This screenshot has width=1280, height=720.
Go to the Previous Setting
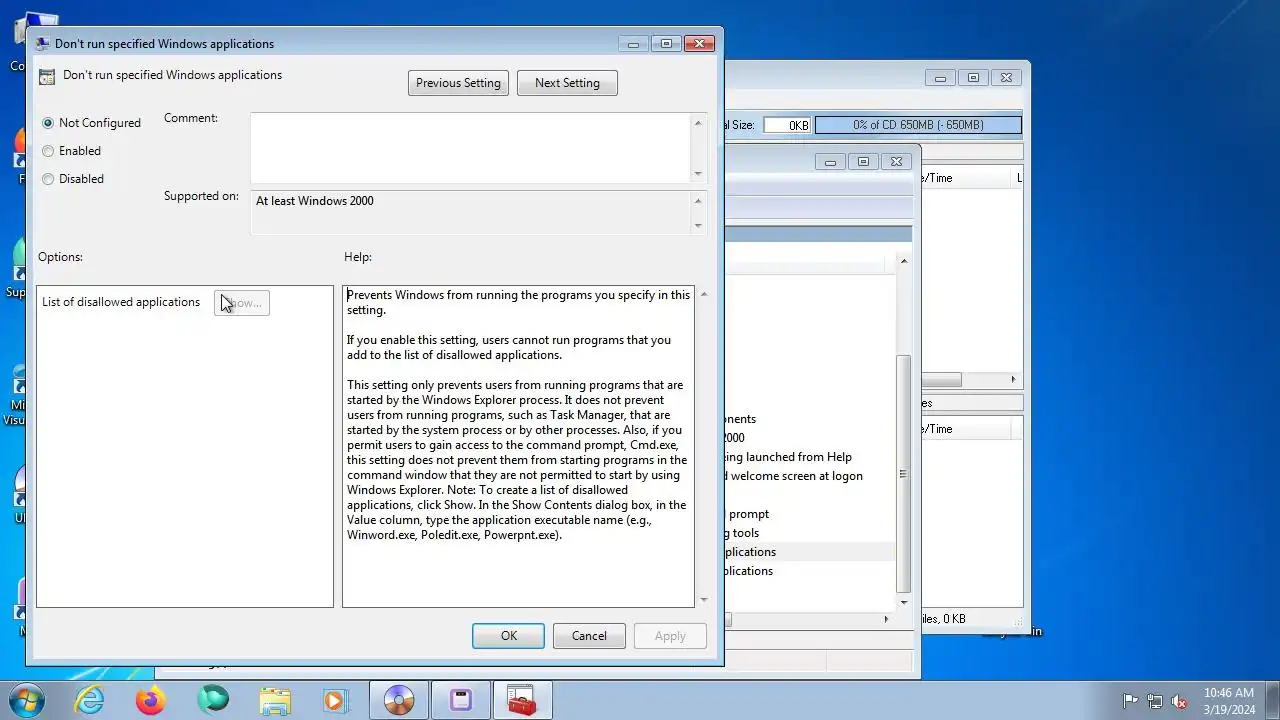point(458,83)
